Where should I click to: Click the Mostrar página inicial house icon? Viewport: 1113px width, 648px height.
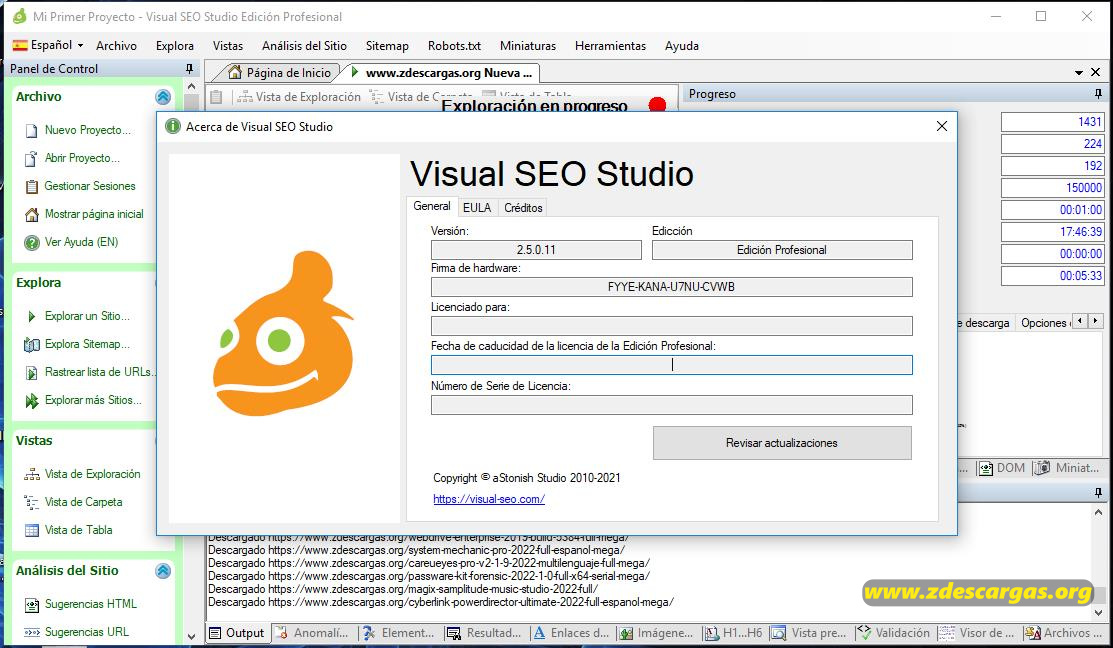tap(31, 214)
